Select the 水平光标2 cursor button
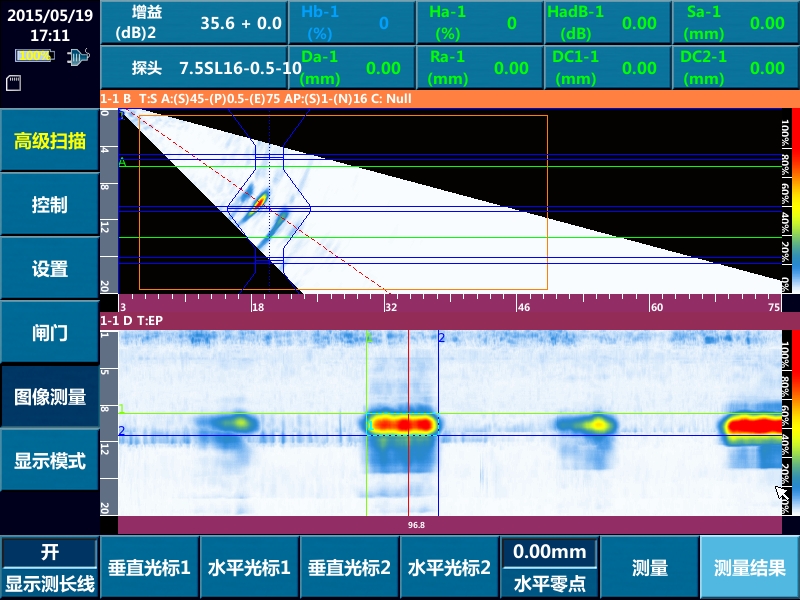The width and height of the screenshot is (800, 600). [x=449, y=568]
